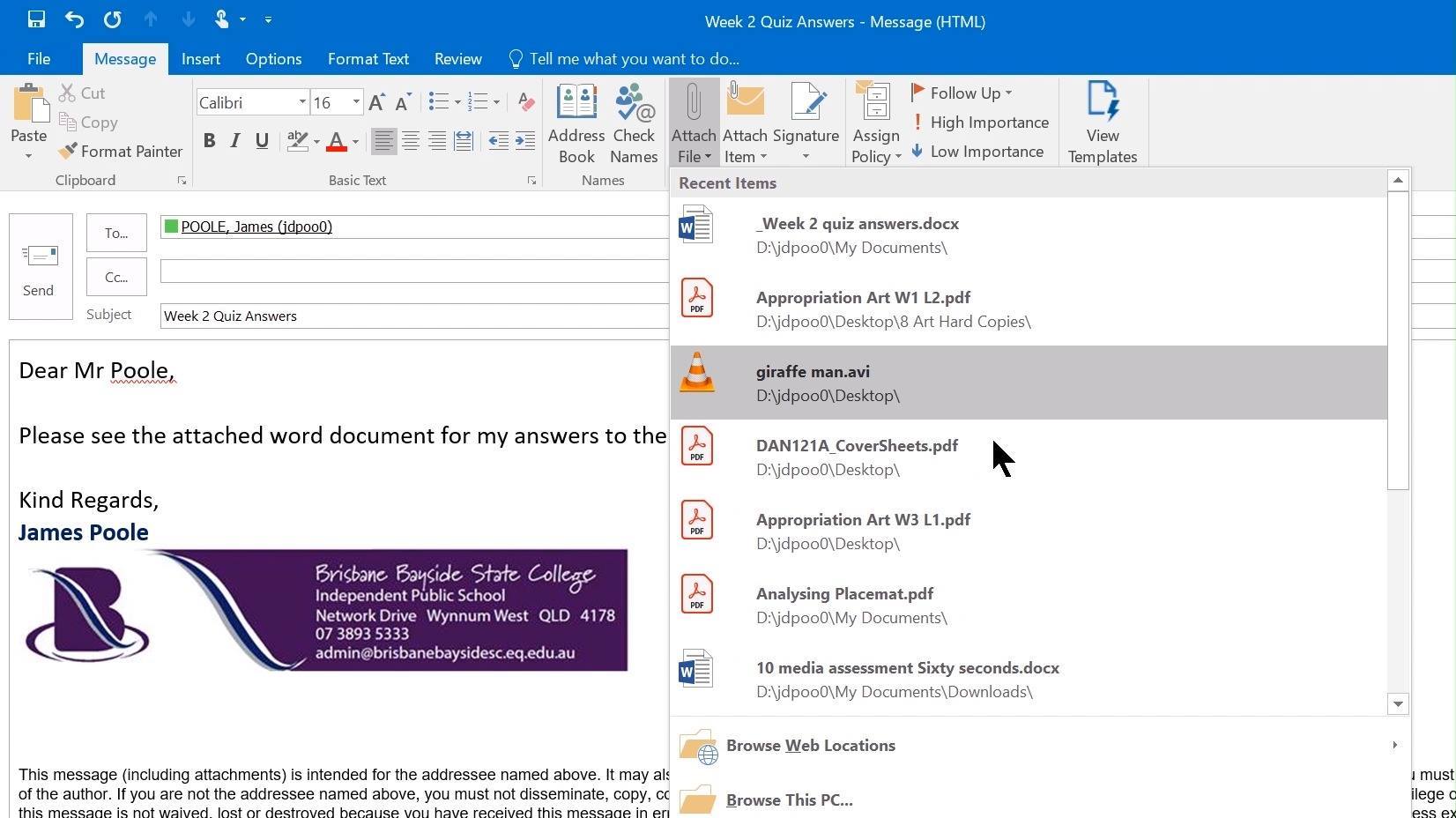Image resolution: width=1456 pixels, height=818 pixels.
Task: Open the File tab
Action: click(x=39, y=59)
